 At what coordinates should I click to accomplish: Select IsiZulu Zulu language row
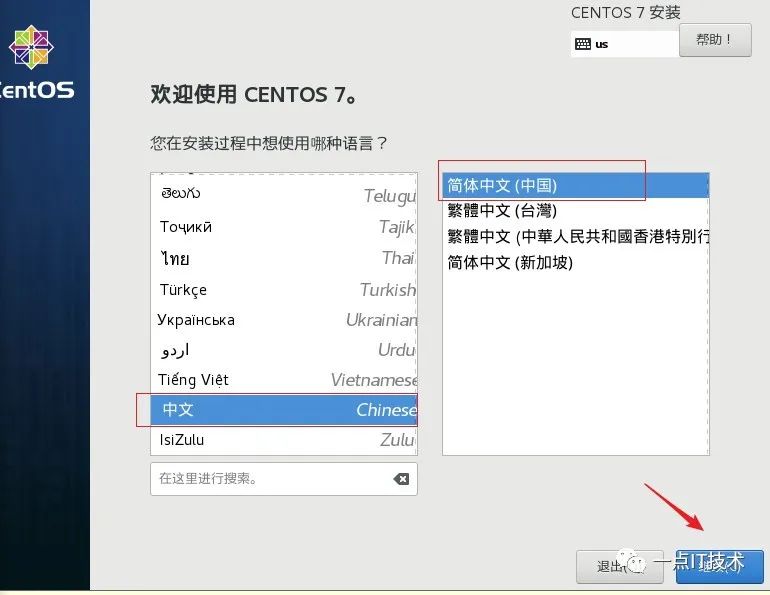(284, 440)
